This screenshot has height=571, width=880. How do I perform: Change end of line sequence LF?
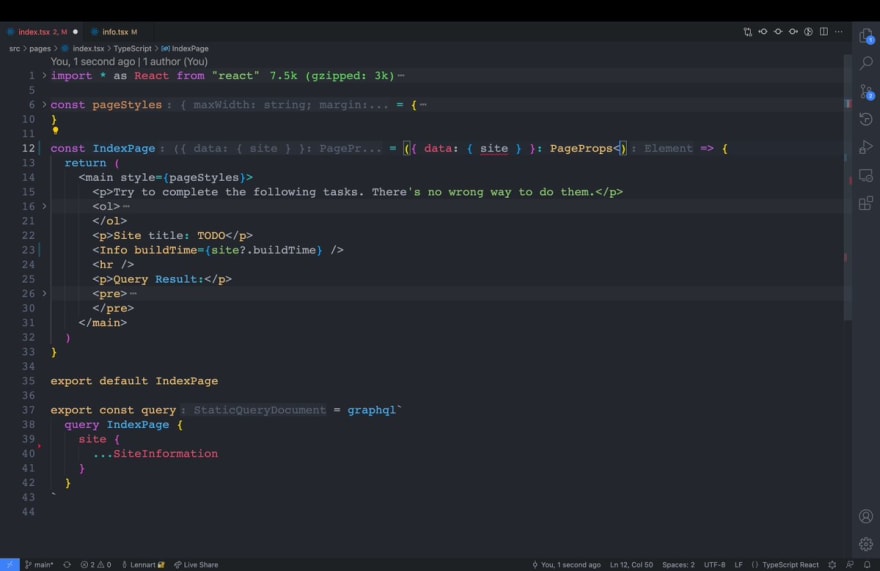click(x=739, y=564)
